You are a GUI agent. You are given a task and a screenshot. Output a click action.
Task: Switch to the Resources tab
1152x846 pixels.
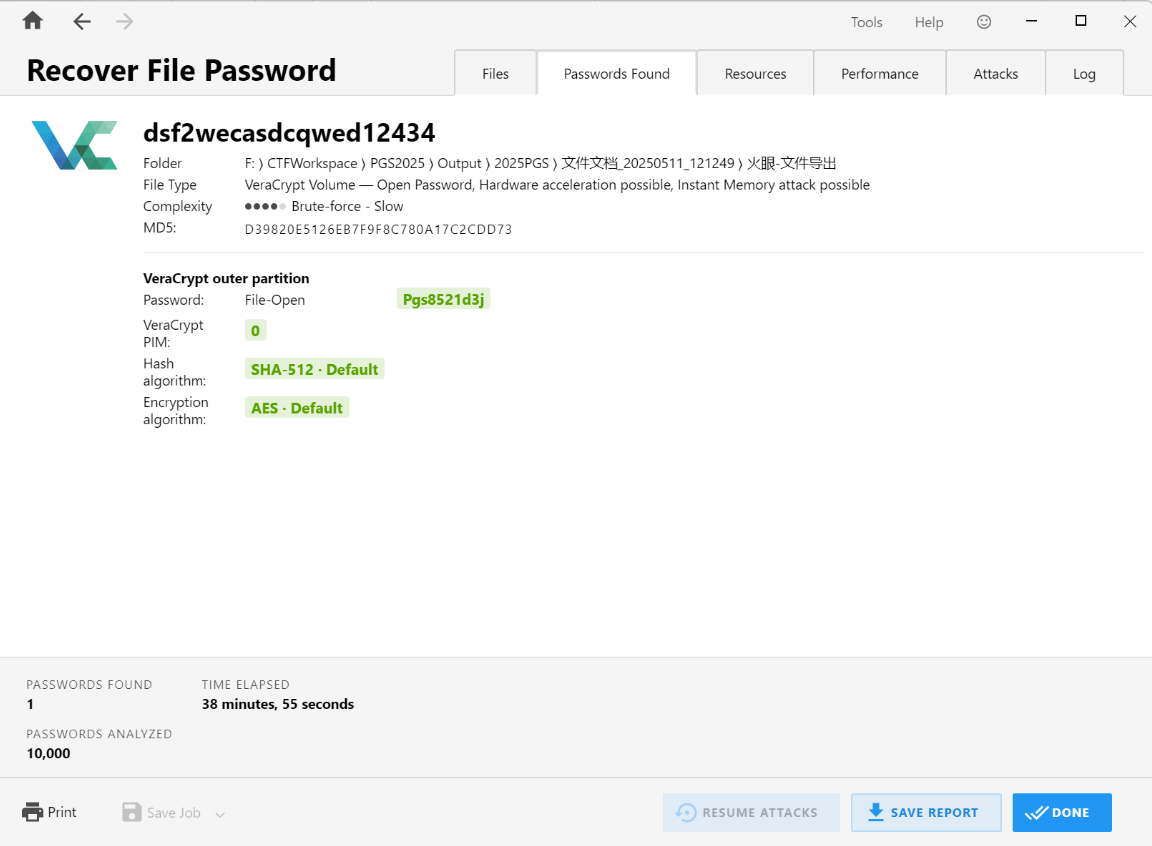(755, 74)
